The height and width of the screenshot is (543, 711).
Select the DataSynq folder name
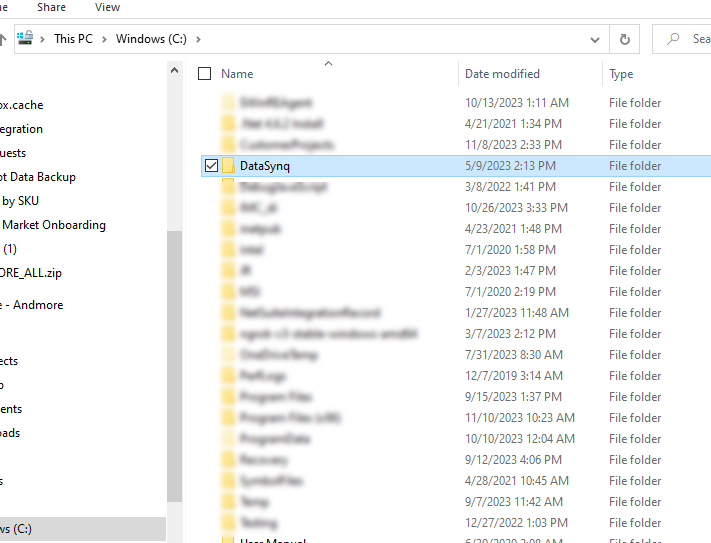(x=265, y=166)
